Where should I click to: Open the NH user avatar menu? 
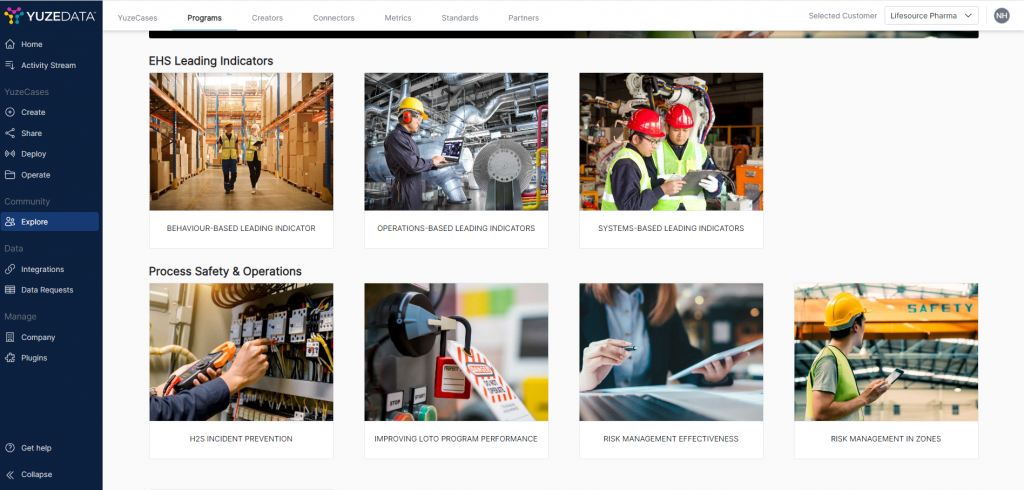1002,16
